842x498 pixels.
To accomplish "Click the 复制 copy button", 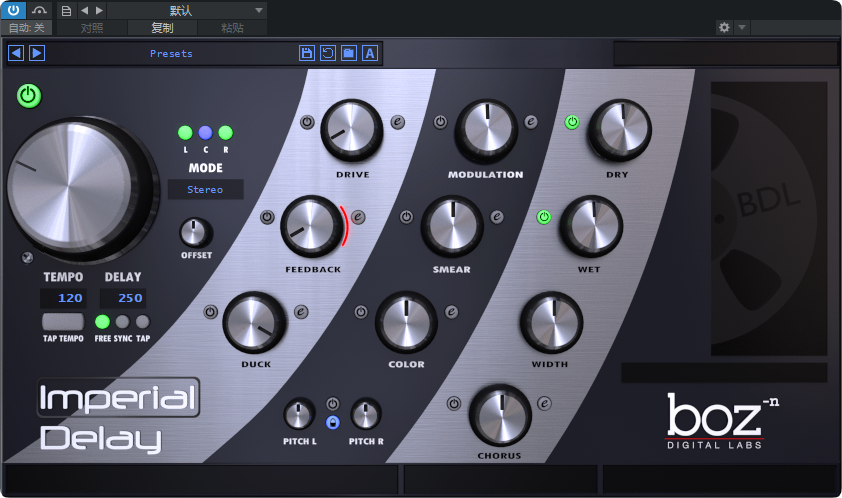I will point(162,27).
